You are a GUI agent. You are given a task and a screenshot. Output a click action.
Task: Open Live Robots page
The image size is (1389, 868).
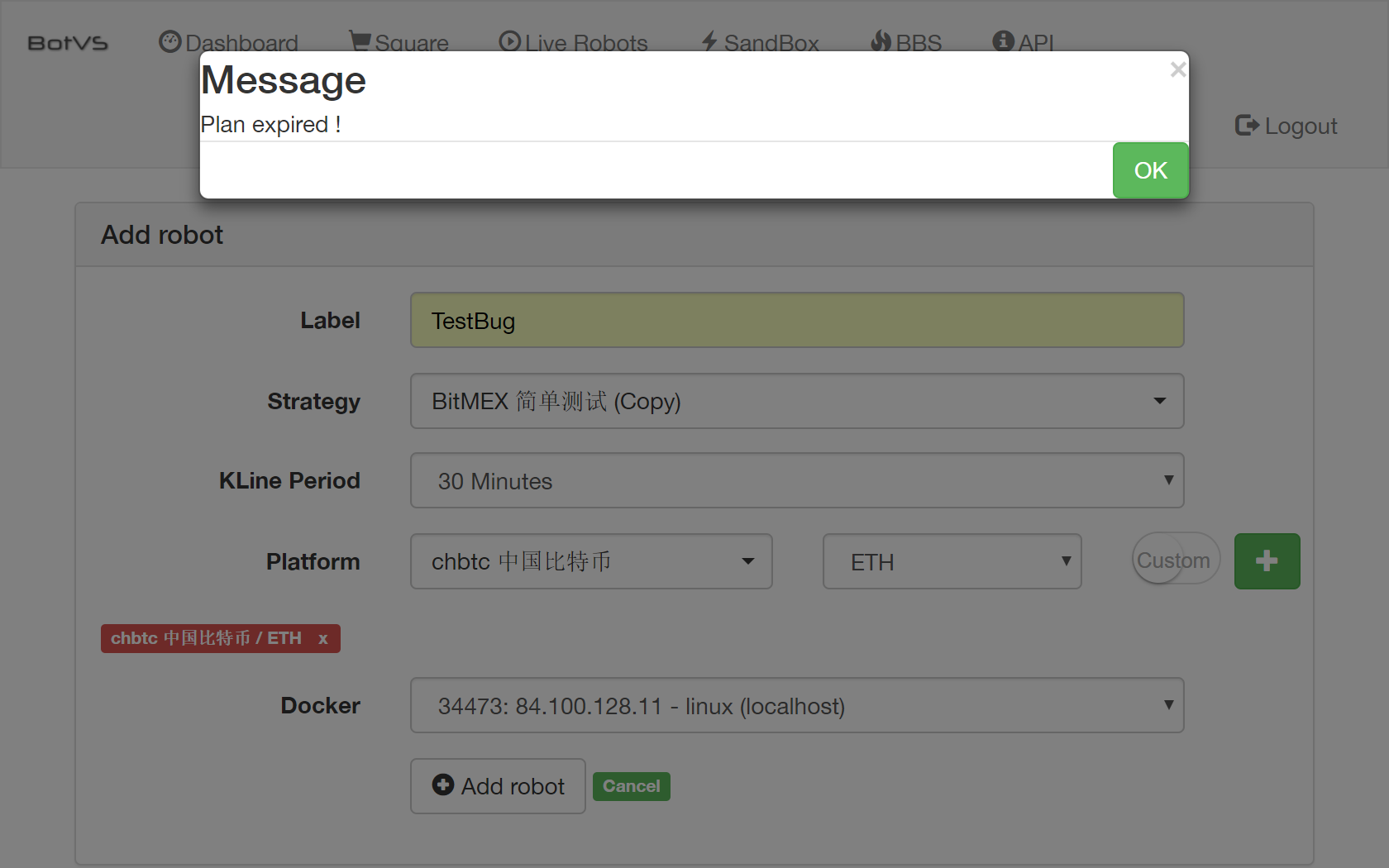573,42
